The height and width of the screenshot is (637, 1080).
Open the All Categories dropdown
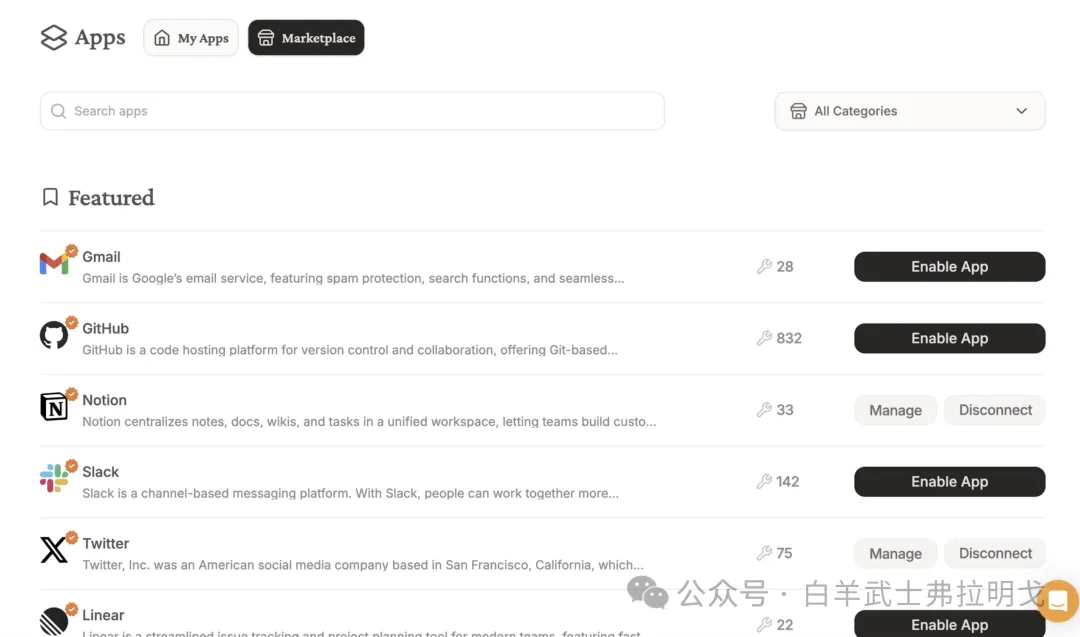click(x=910, y=111)
